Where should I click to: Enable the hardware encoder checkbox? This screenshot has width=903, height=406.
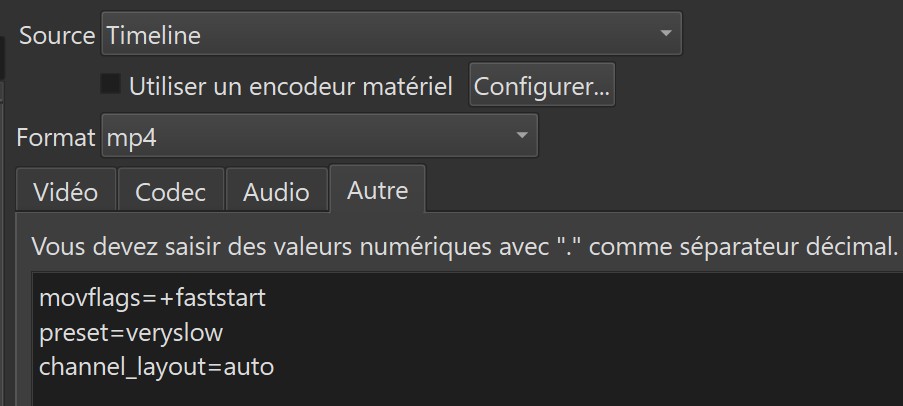click(111, 85)
